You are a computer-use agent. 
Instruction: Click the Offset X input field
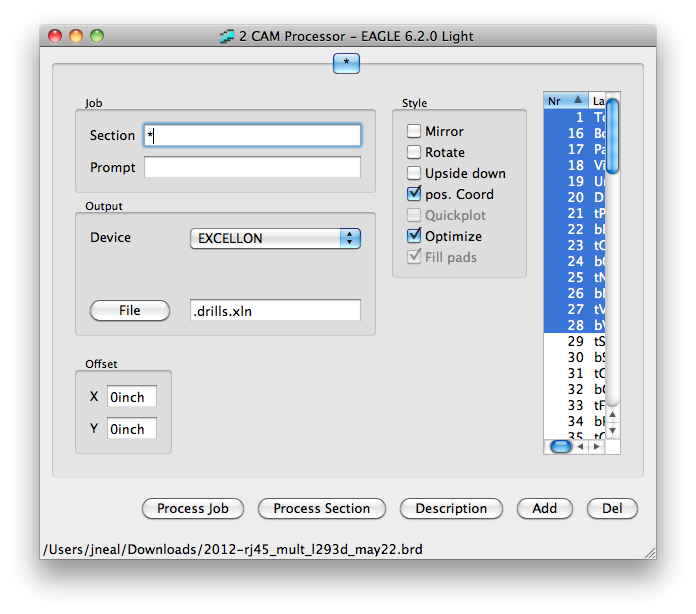132,397
